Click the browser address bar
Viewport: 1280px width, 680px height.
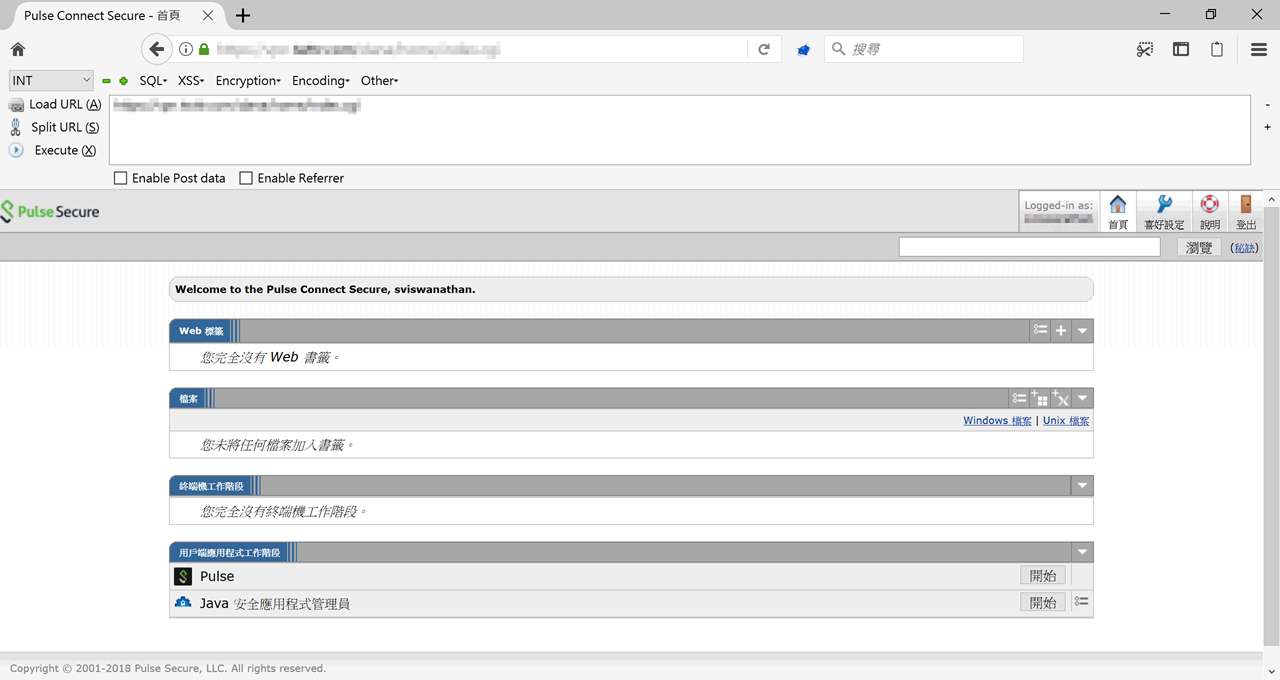pos(460,49)
